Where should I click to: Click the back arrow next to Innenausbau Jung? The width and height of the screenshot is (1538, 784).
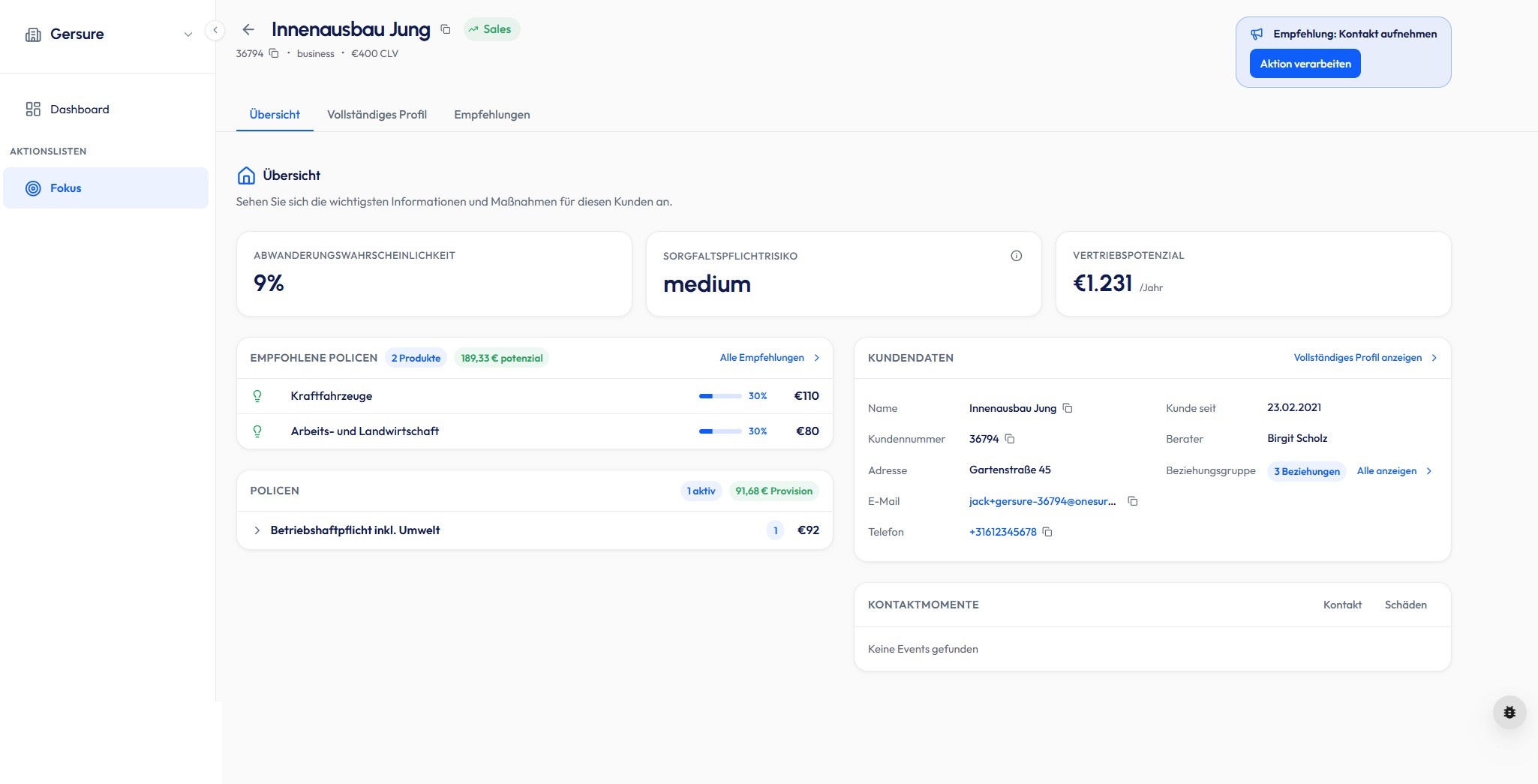(248, 29)
